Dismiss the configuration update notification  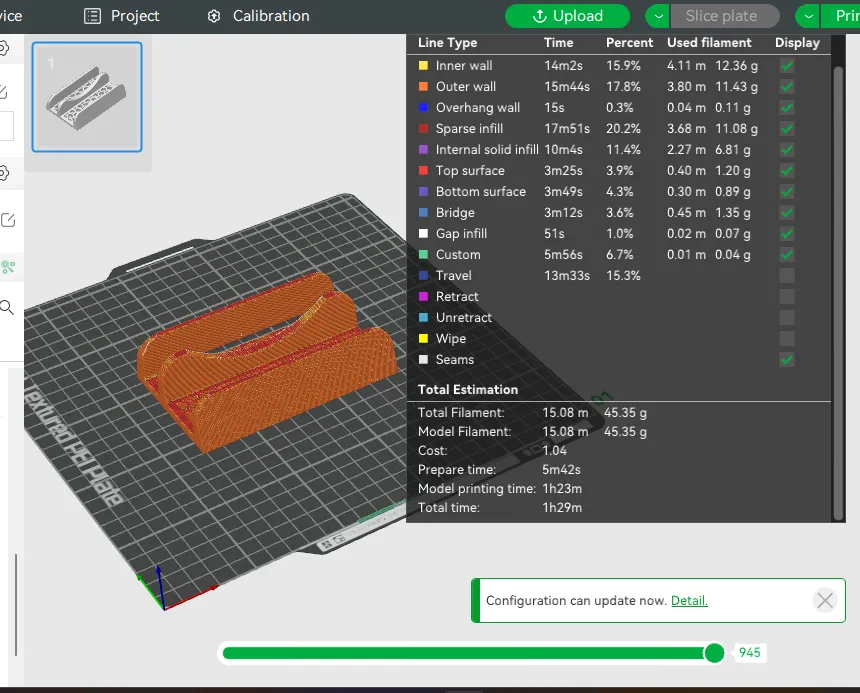coord(824,600)
